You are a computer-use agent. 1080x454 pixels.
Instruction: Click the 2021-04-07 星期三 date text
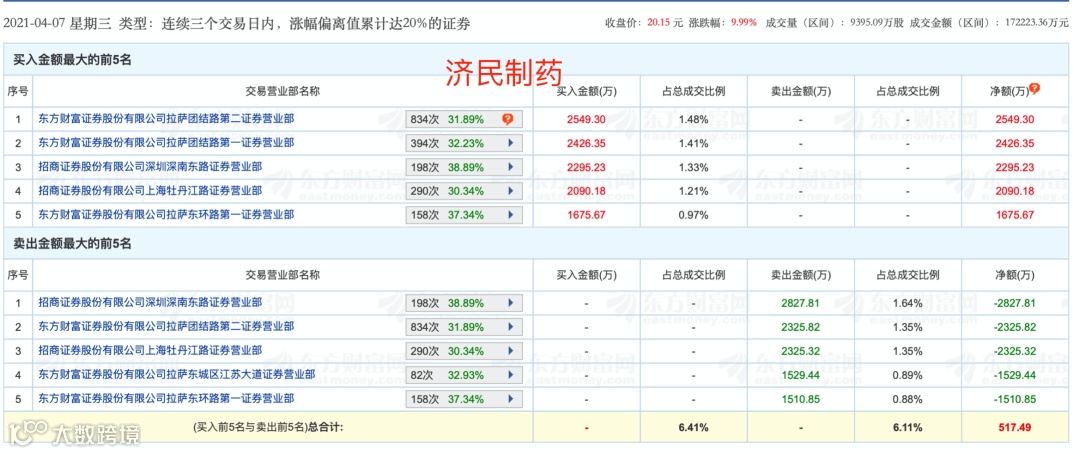[x=57, y=24]
